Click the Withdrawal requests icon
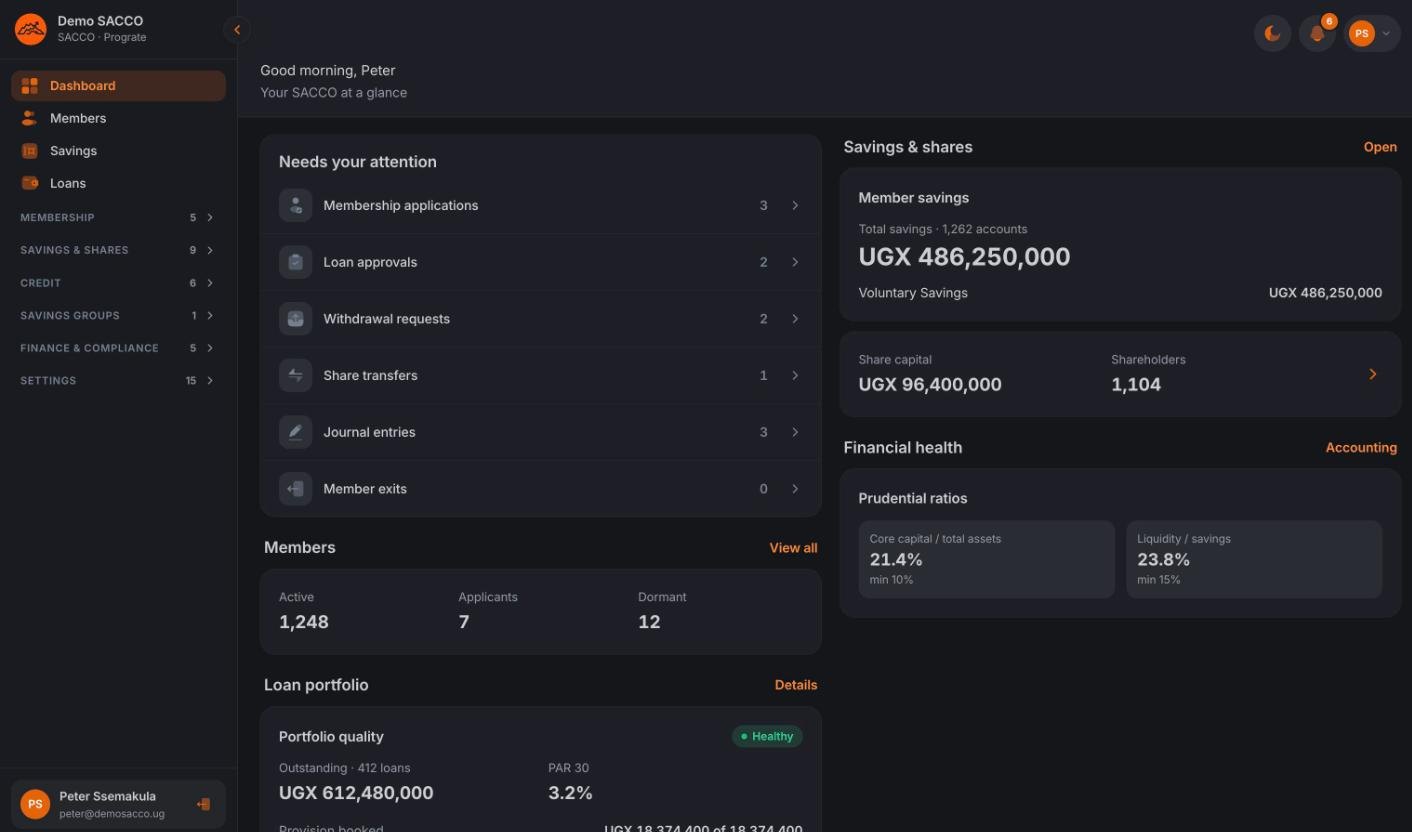The width and height of the screenshot is (1412, 832). click(295, 319)
